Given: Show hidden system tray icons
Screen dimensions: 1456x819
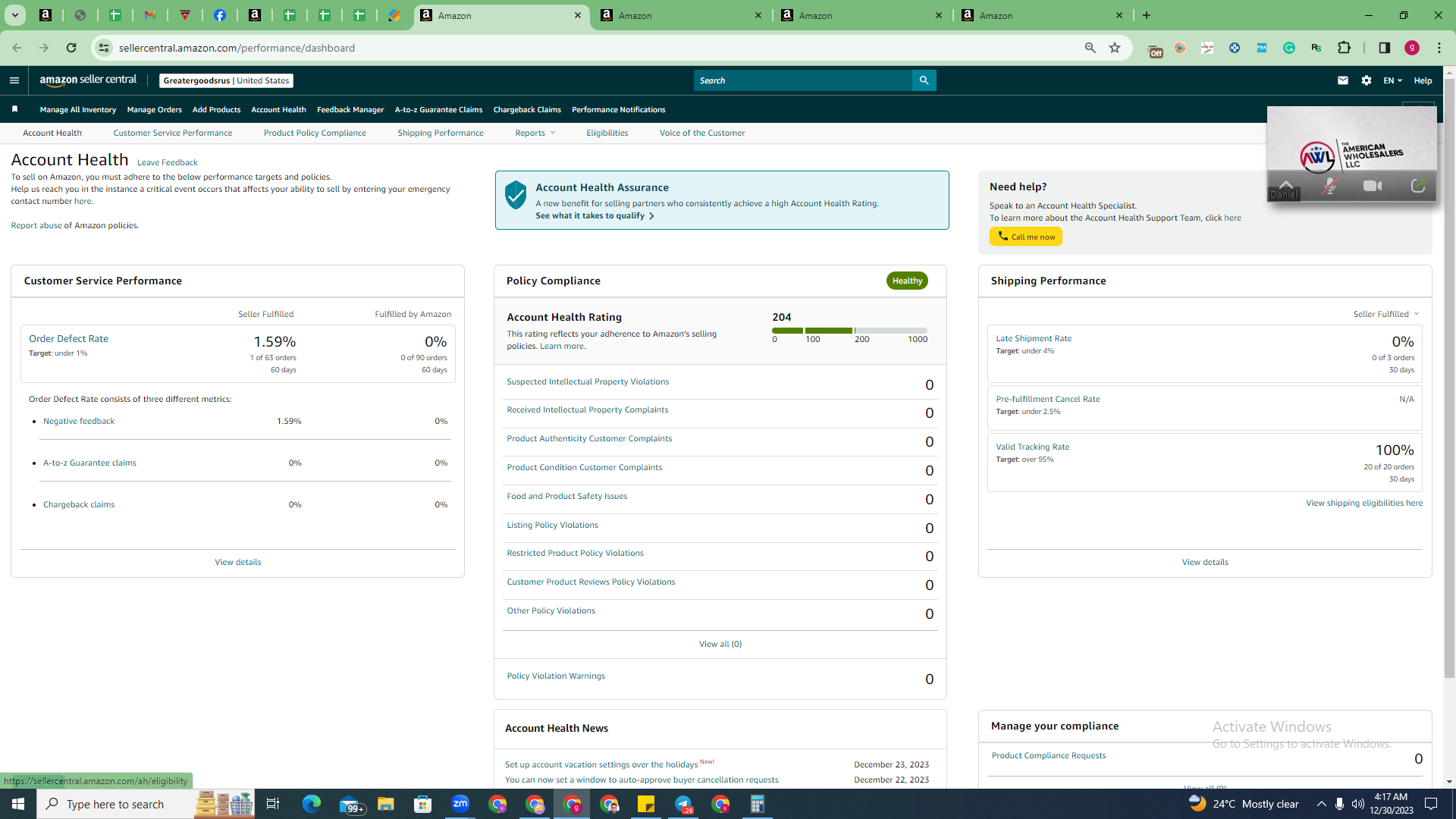Looking at the screenshot, I should pos(1322,804).
